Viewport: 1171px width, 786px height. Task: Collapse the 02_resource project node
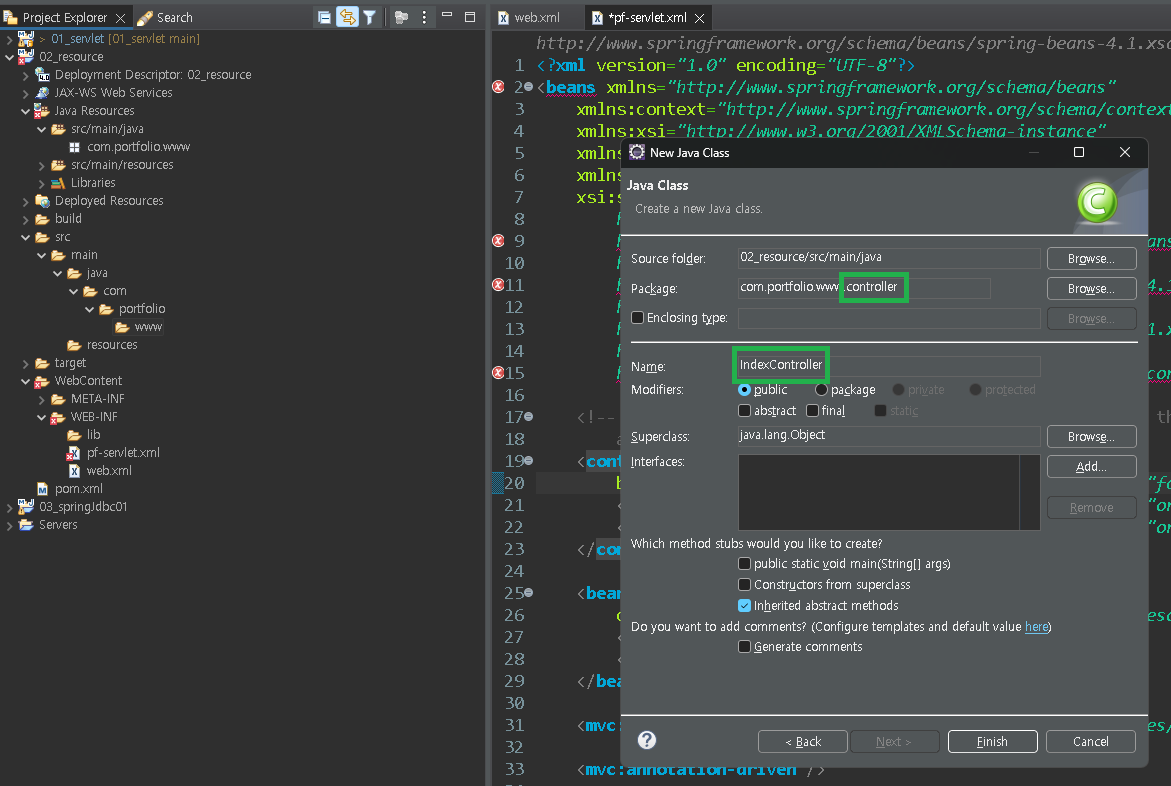click(10, 57)
